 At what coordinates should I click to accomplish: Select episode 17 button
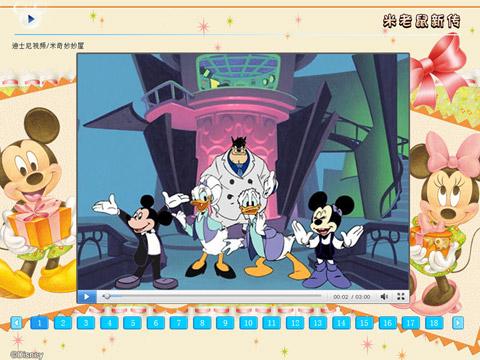[x=411, y=323]
